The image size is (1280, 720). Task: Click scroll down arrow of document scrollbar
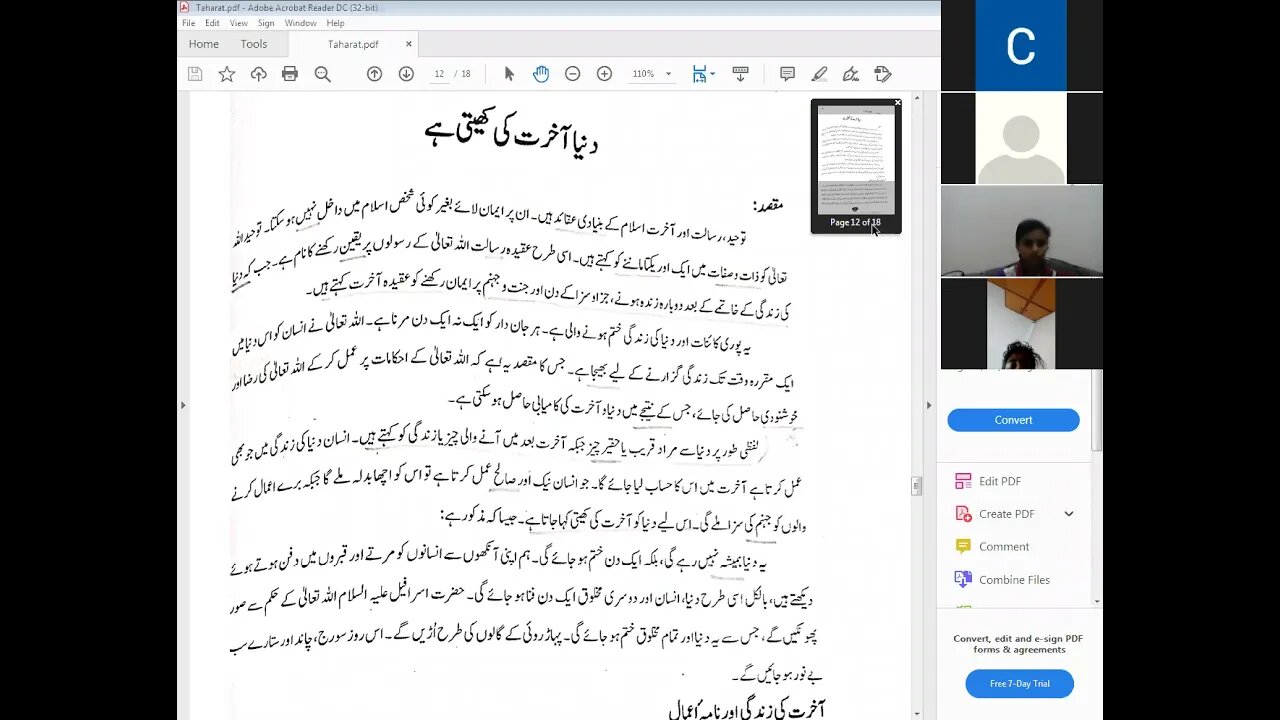click(x=916, y=713)
